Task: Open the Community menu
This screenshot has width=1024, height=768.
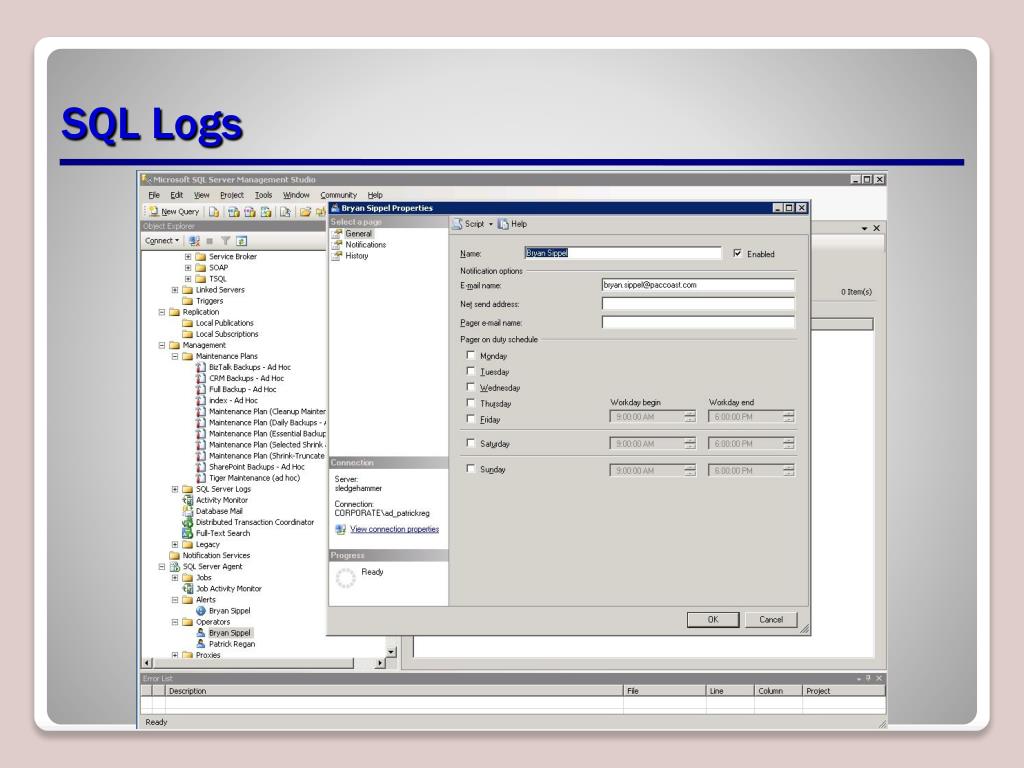Action: coord(338,195)
